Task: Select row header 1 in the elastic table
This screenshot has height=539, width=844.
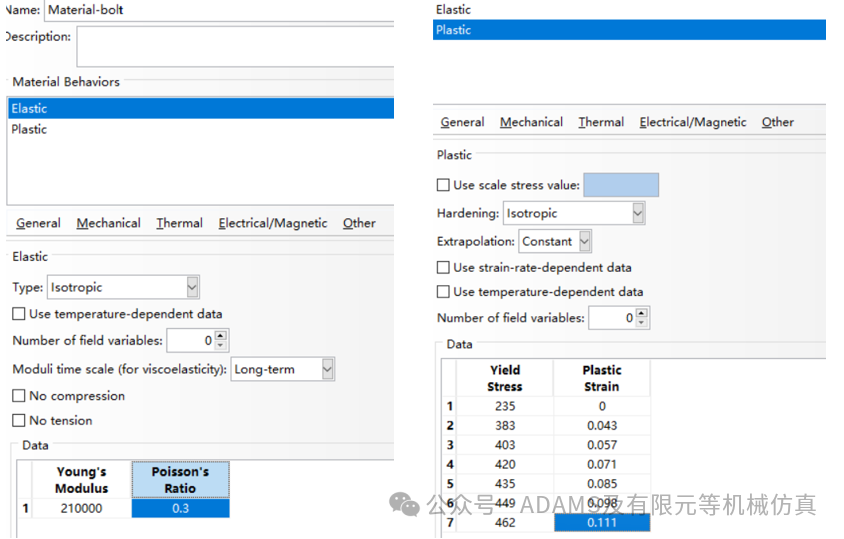Action: point(25,508)
